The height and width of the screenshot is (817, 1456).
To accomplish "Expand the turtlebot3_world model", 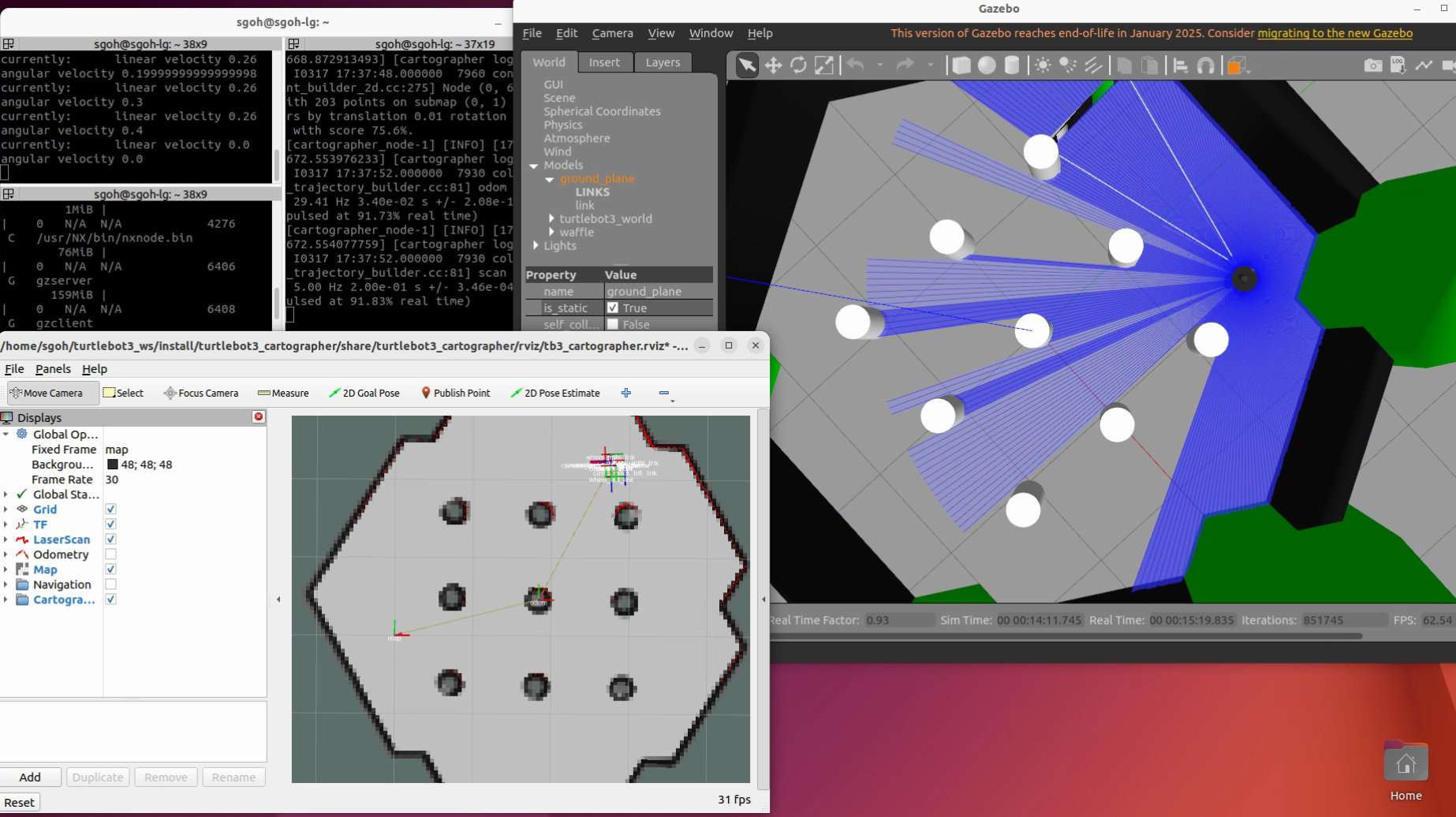I will (551, 218).
